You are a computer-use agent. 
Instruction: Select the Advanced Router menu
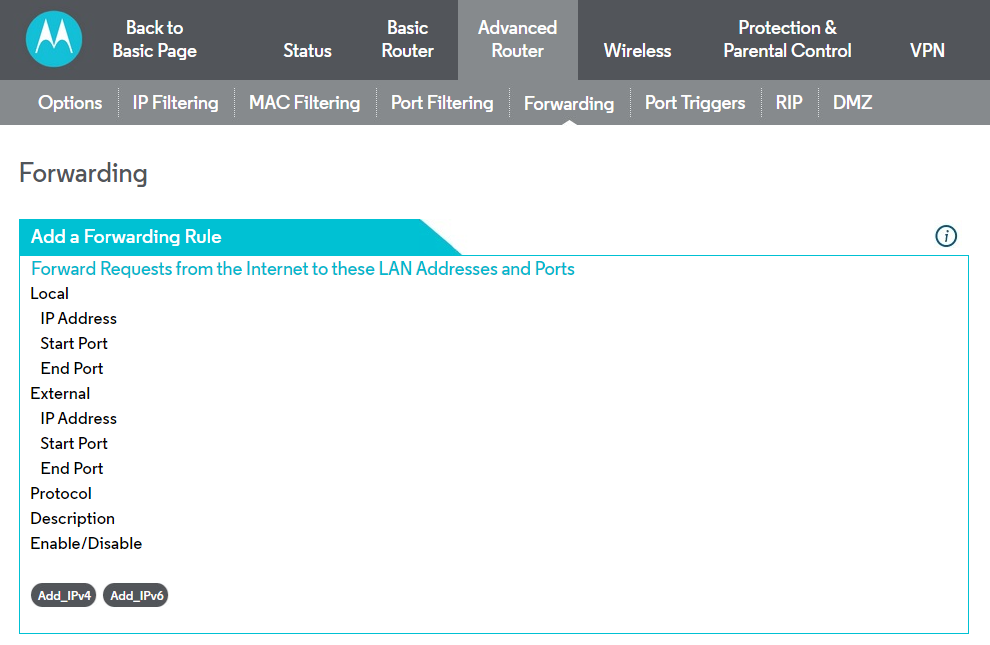(517, 40)
